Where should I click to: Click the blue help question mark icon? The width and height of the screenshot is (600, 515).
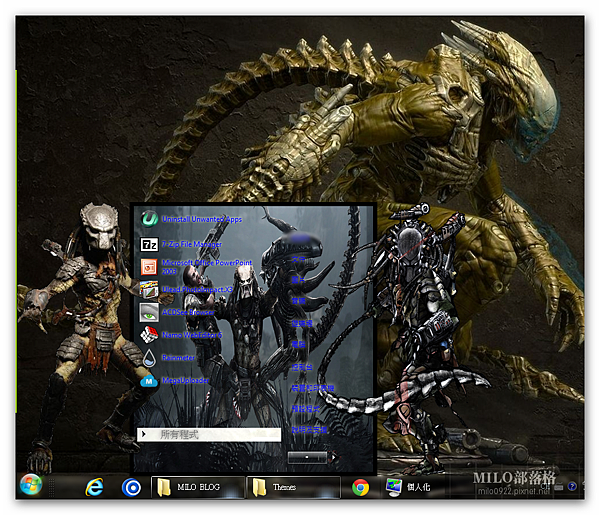[572, 486]
